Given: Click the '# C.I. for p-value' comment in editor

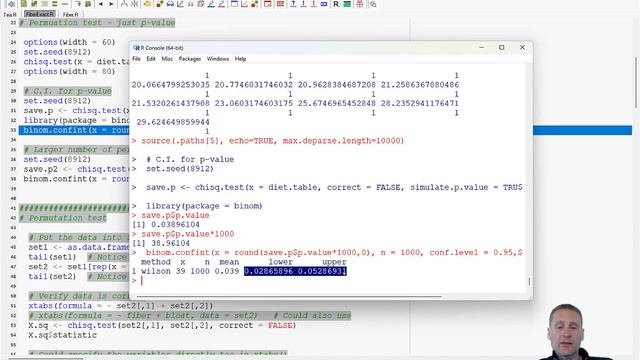Looking at the screenshot, I should coord(67,91).
